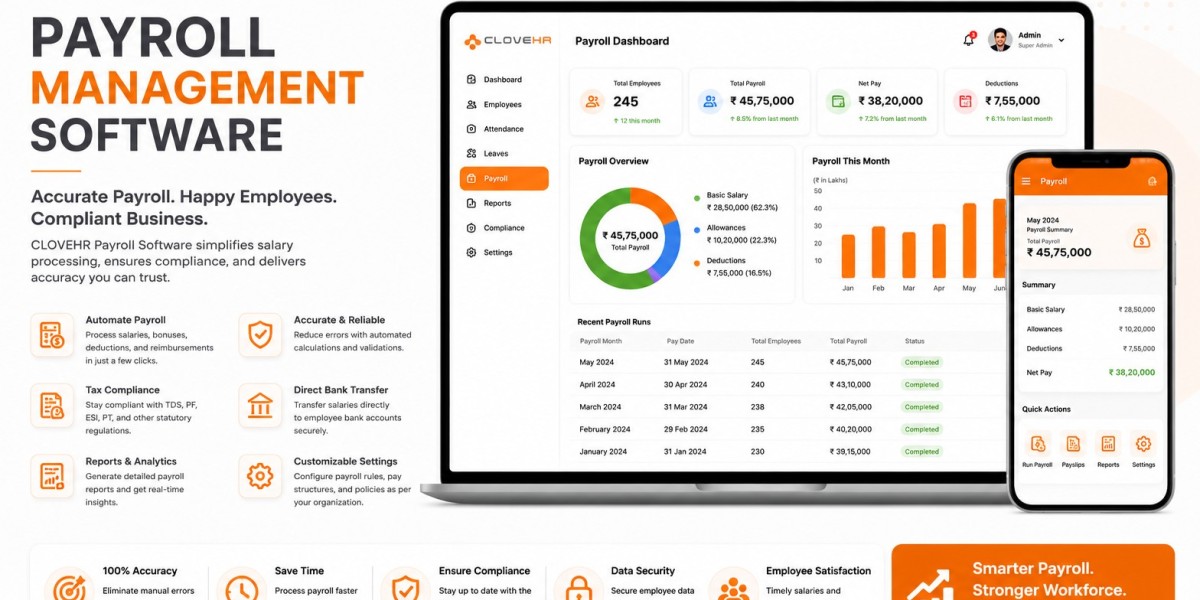Click the Jan bar in Payroll This Month
The image size is (1200, 600).
(848, 256)
